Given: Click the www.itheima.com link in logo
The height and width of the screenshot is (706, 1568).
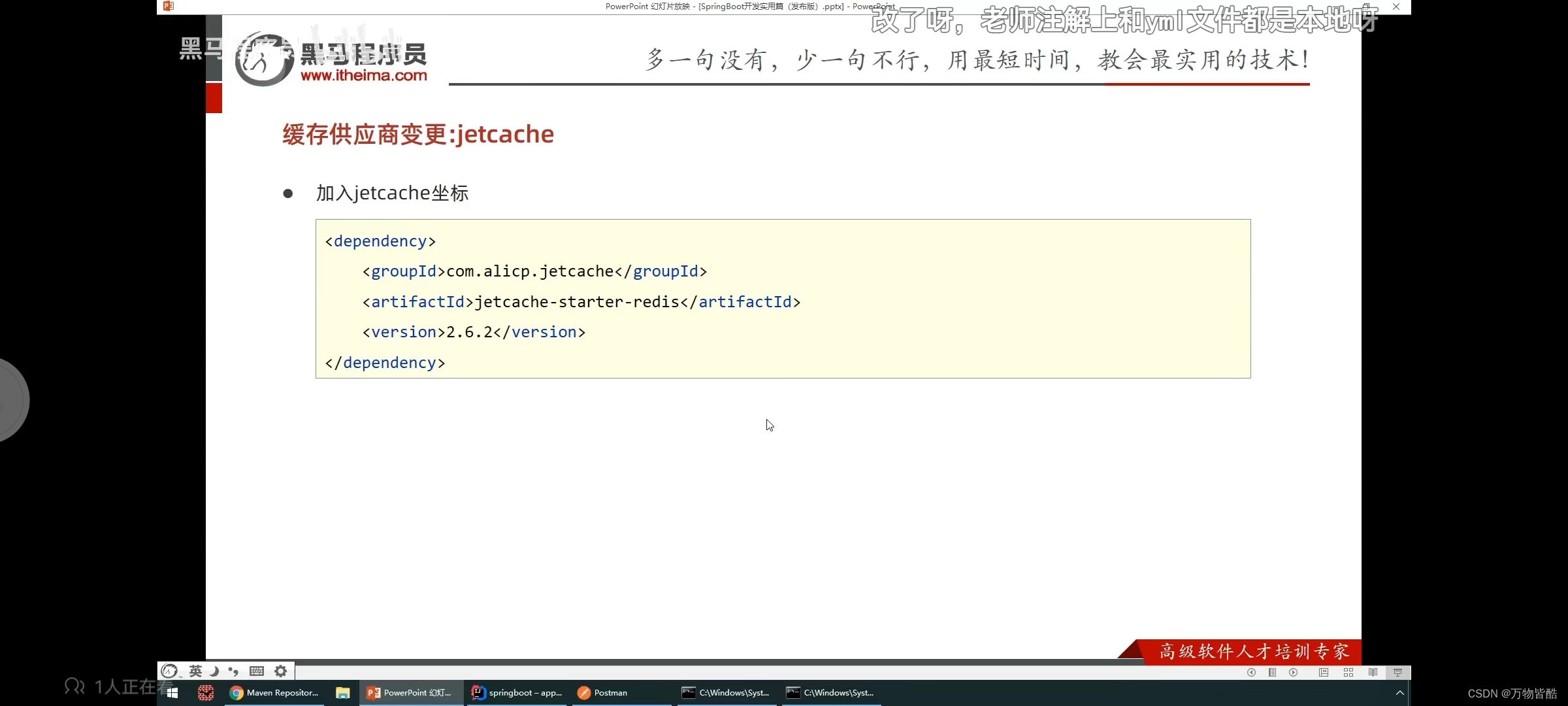Looking at the screenshot, I should (364, 76).
